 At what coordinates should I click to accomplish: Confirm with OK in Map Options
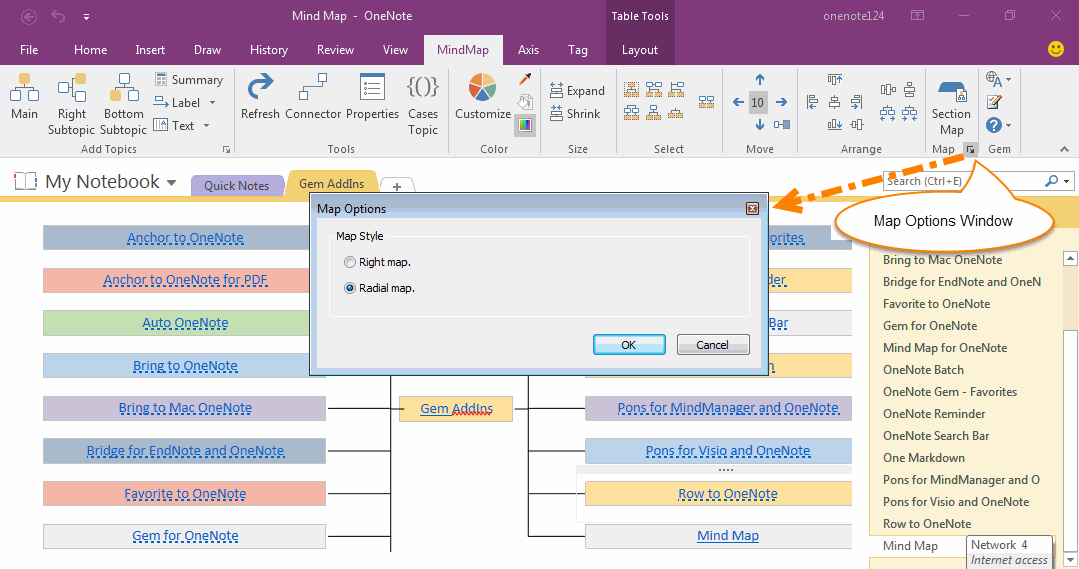pos(629,345)
